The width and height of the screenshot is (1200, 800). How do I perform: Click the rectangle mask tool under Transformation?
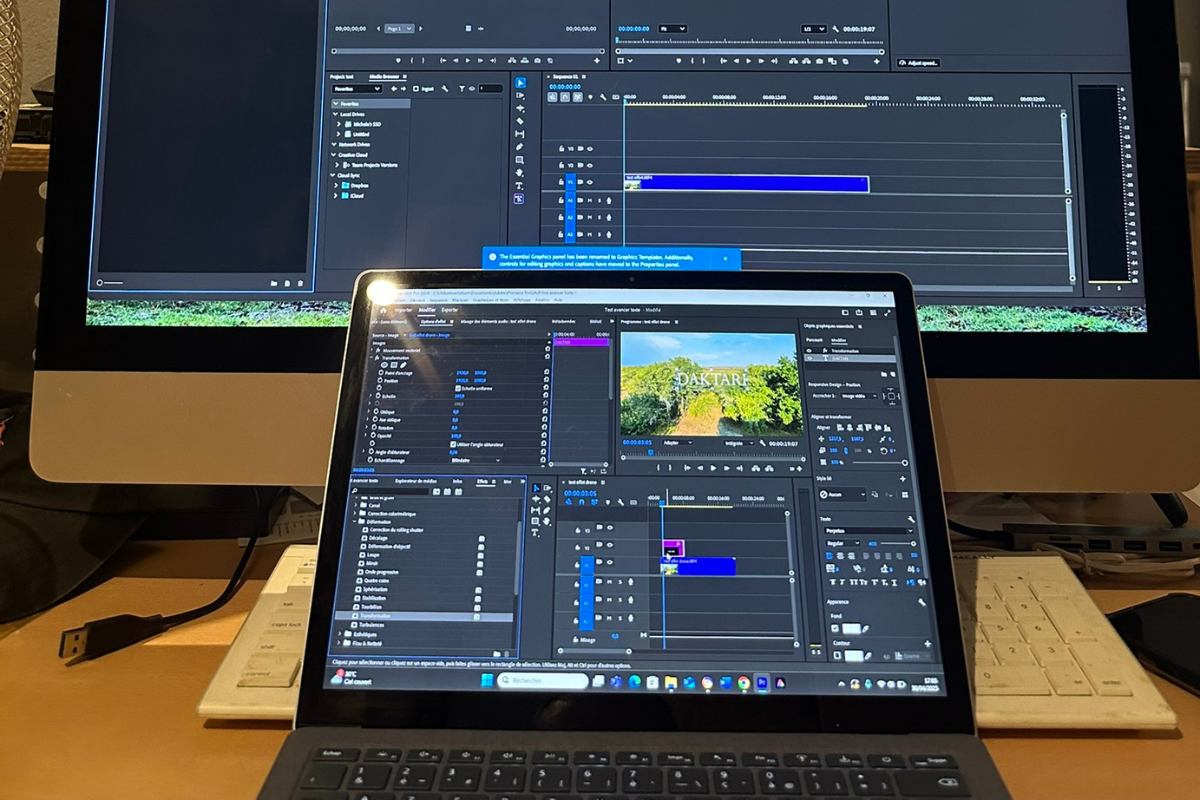395,366
